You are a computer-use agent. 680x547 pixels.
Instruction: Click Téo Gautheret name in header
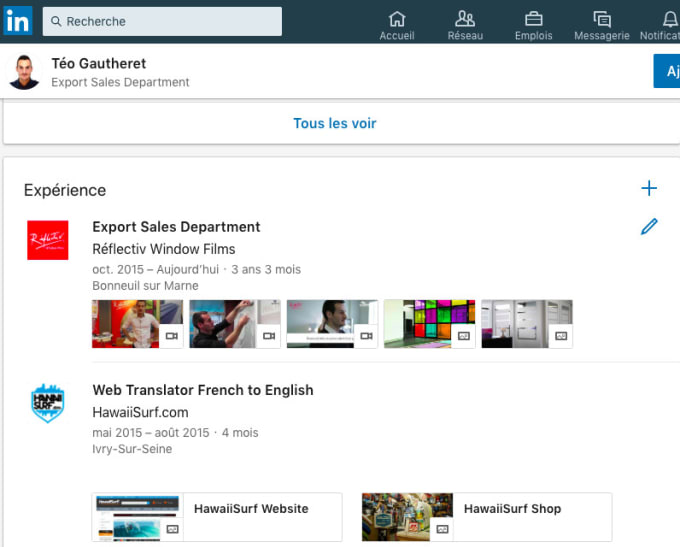click(x=99, y=63)
